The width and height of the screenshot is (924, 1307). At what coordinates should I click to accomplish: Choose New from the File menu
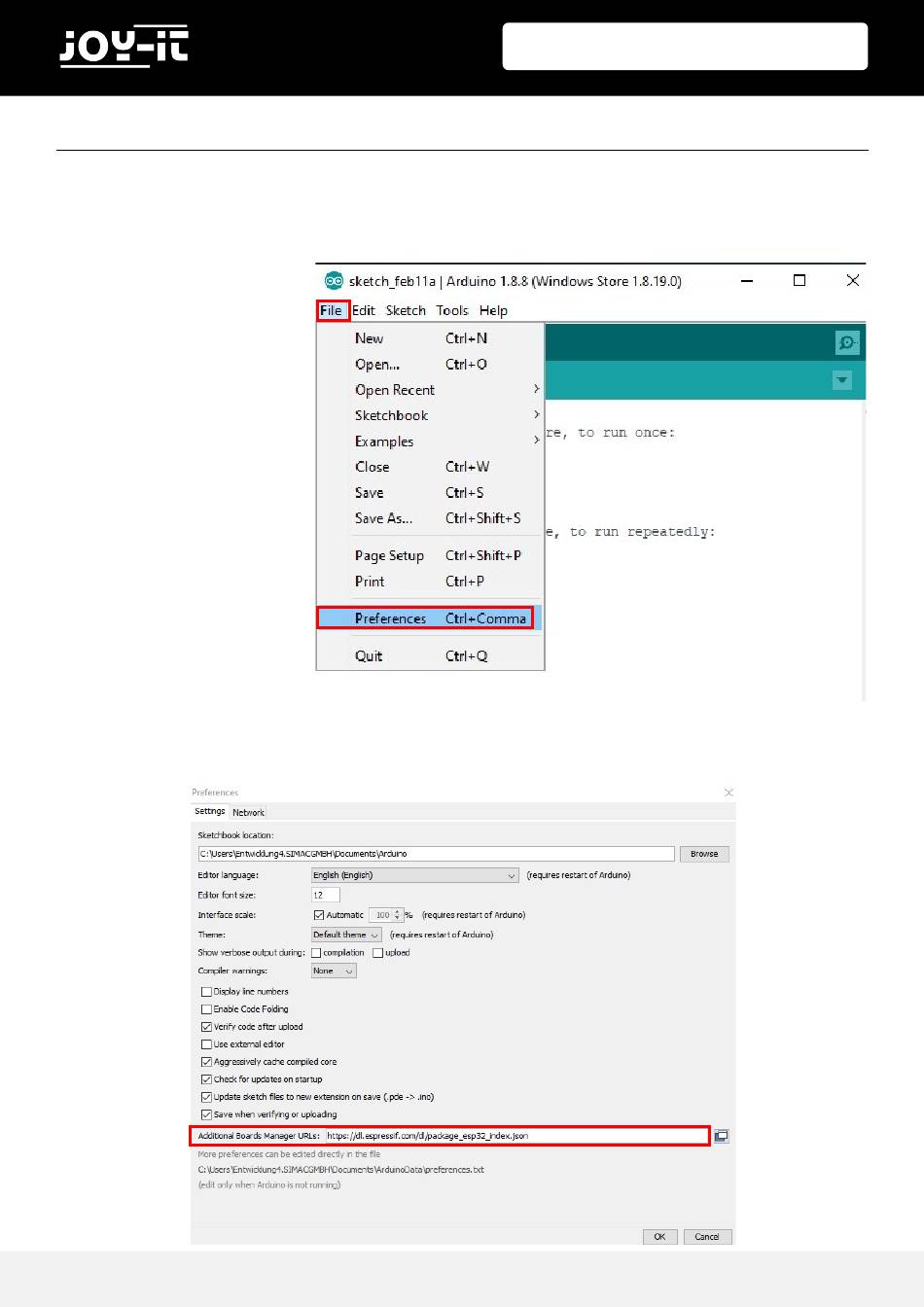coord(429,338)
